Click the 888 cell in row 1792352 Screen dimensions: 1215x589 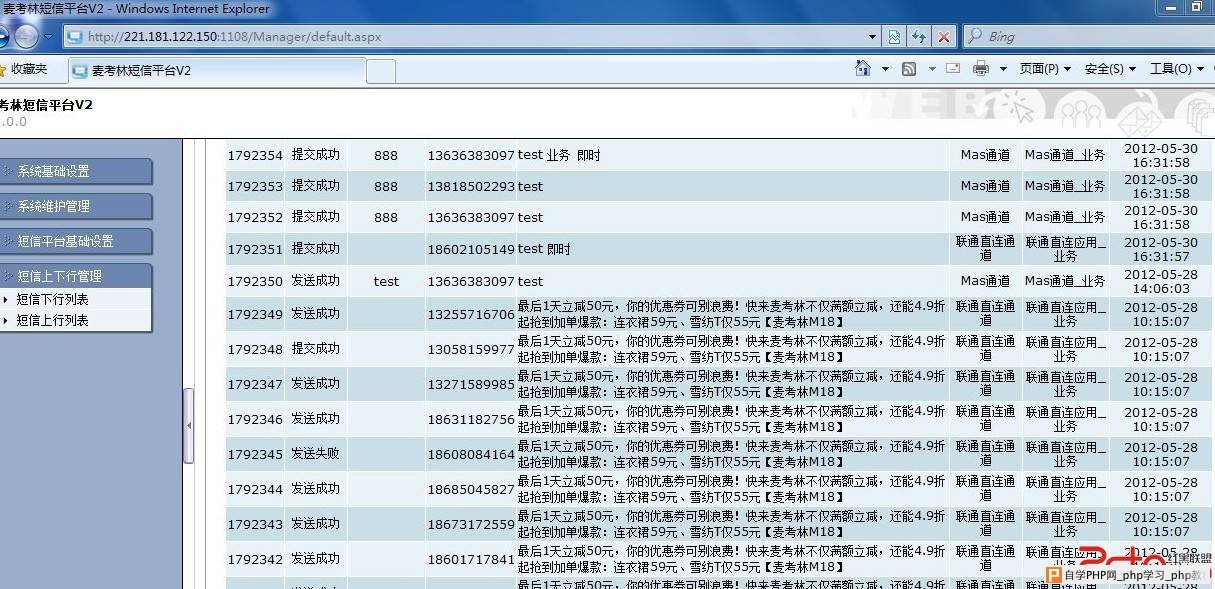[x=386, y=217]
